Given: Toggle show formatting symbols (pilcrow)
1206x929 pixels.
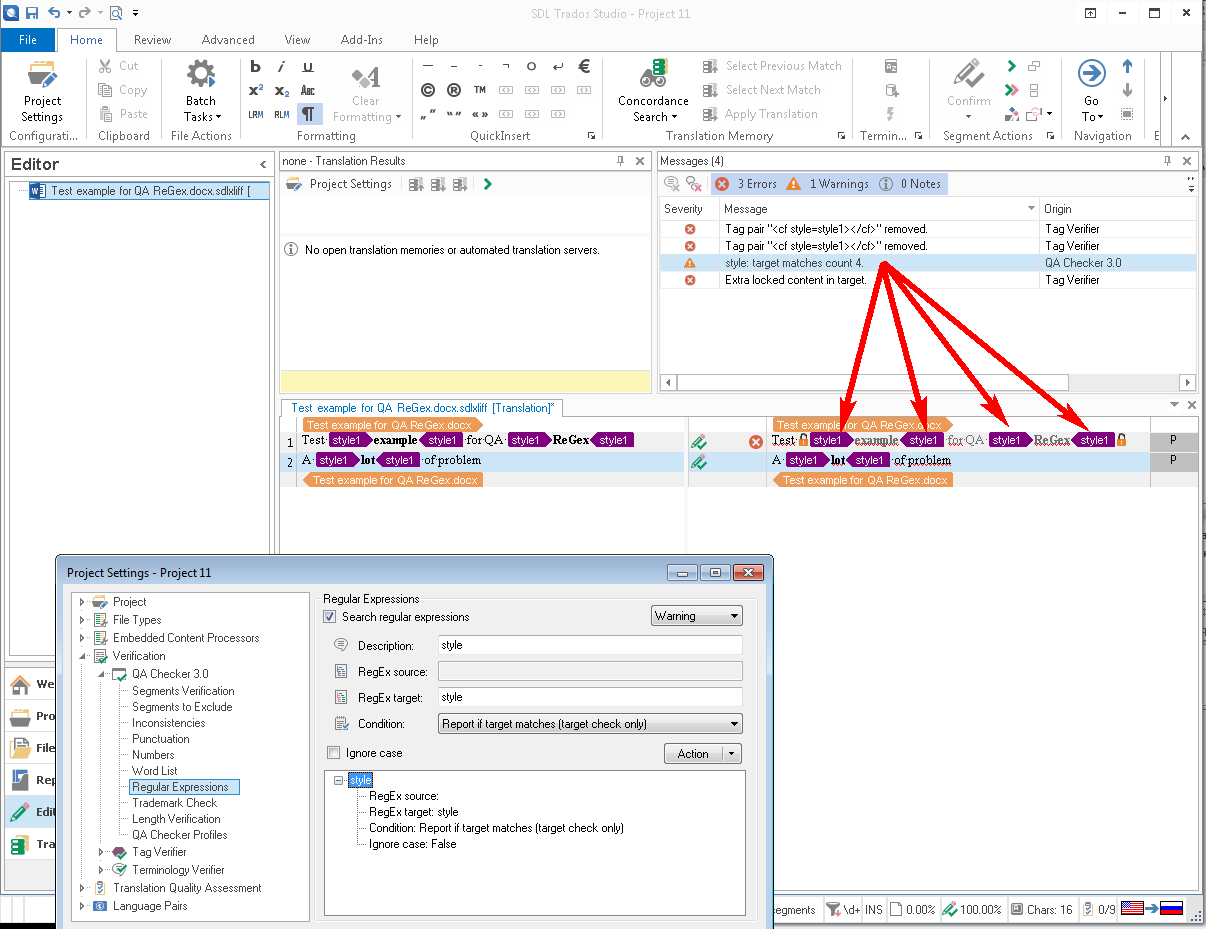Looking at the screenshot, I should pos(308,114).
